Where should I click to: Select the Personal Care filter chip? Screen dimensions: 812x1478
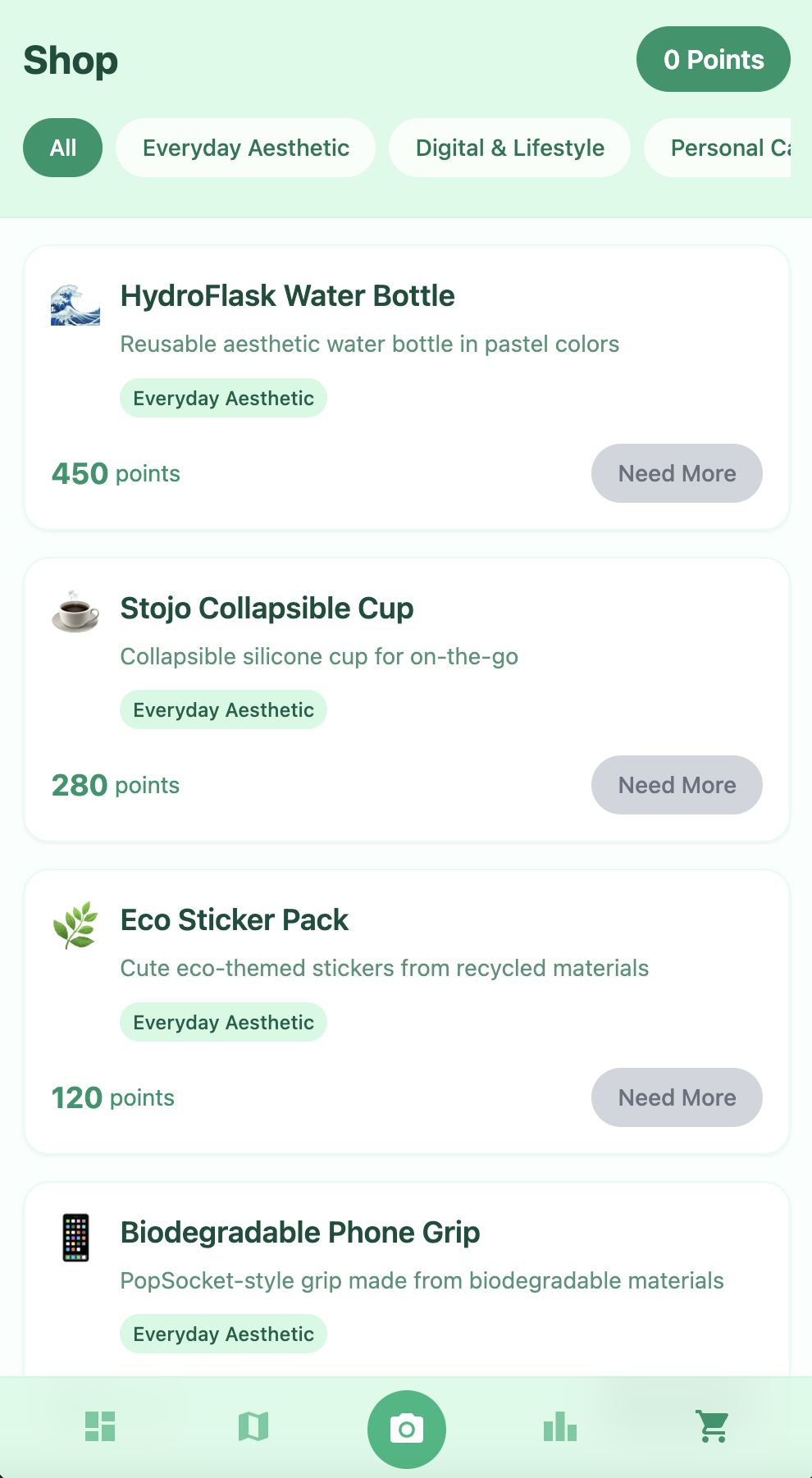click(718, 148)
